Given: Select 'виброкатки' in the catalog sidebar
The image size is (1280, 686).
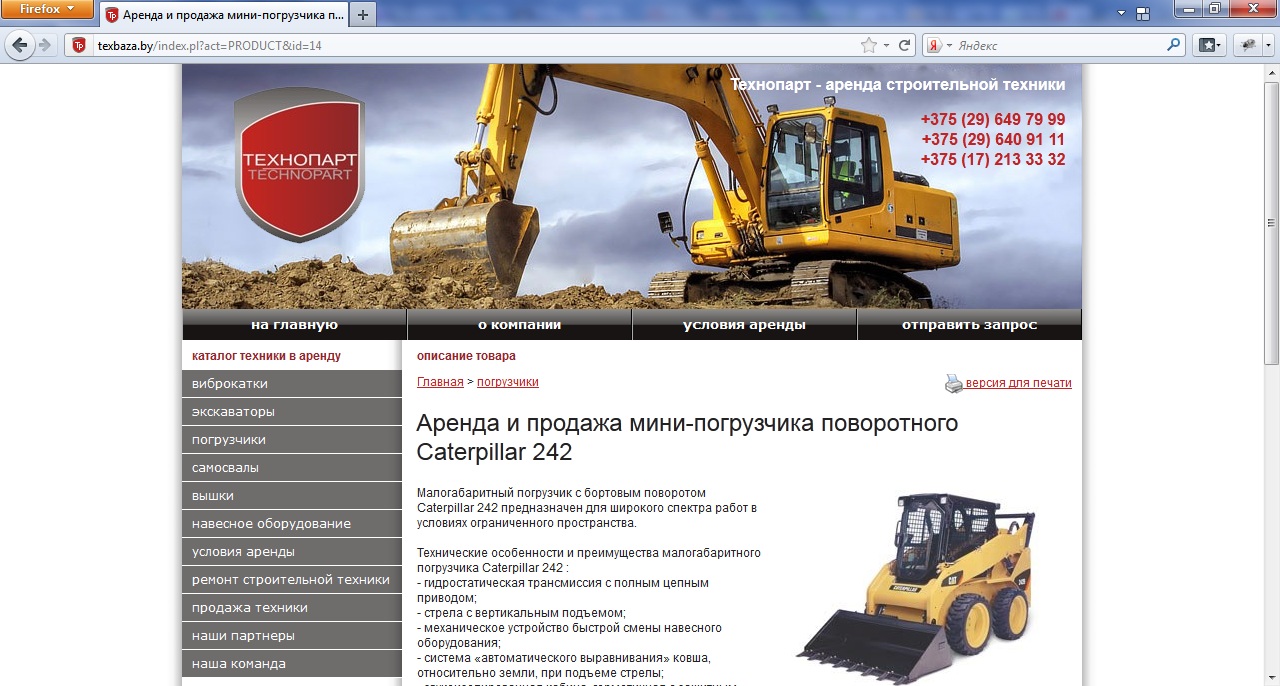Looking at the screenshot, I should pos(292,384).
